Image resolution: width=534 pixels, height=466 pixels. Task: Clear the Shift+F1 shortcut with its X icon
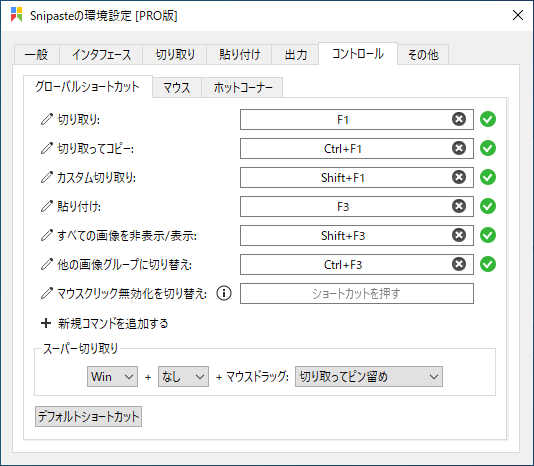point(459,177)
